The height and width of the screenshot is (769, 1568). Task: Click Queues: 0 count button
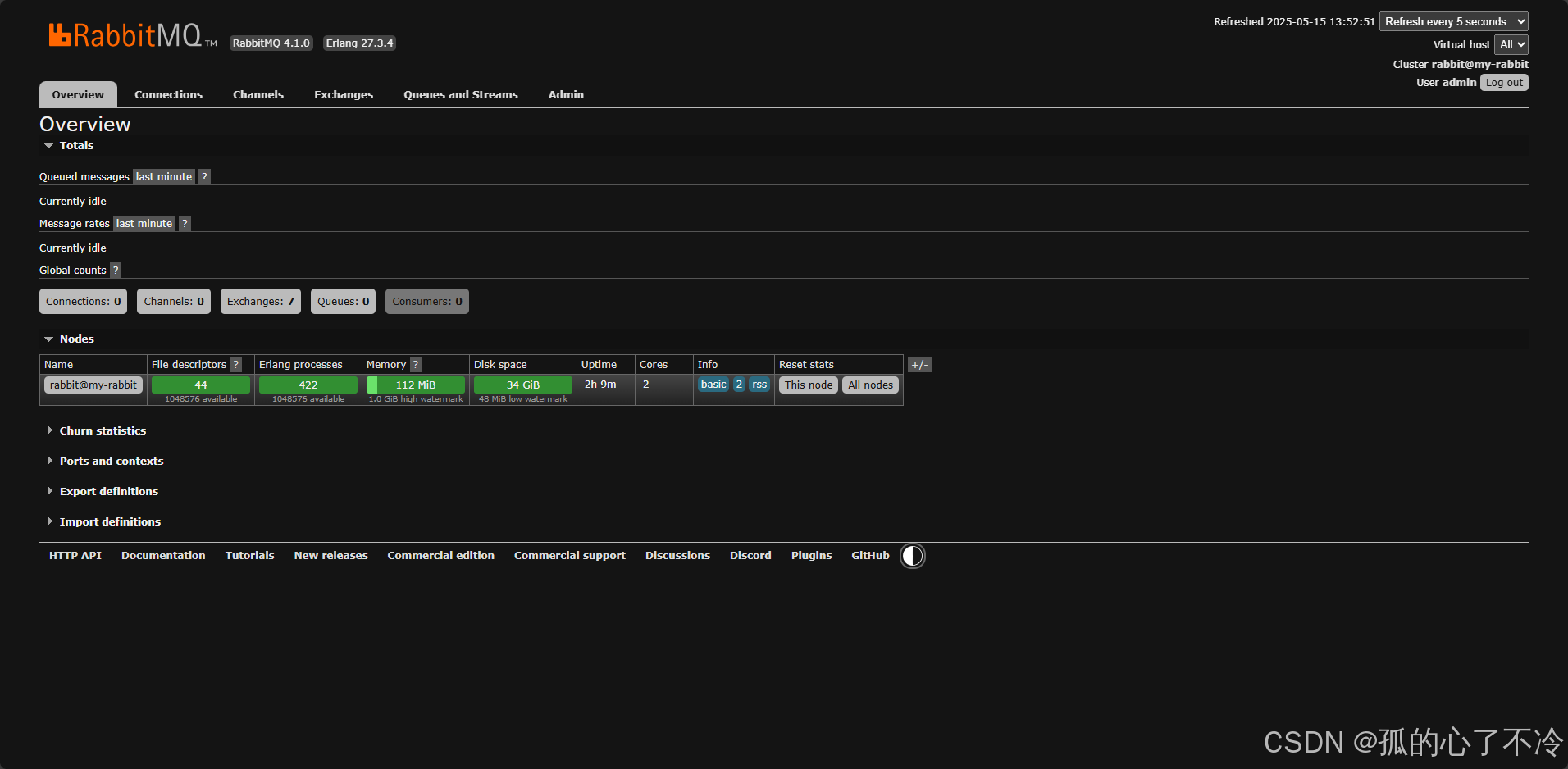(343, 301)
